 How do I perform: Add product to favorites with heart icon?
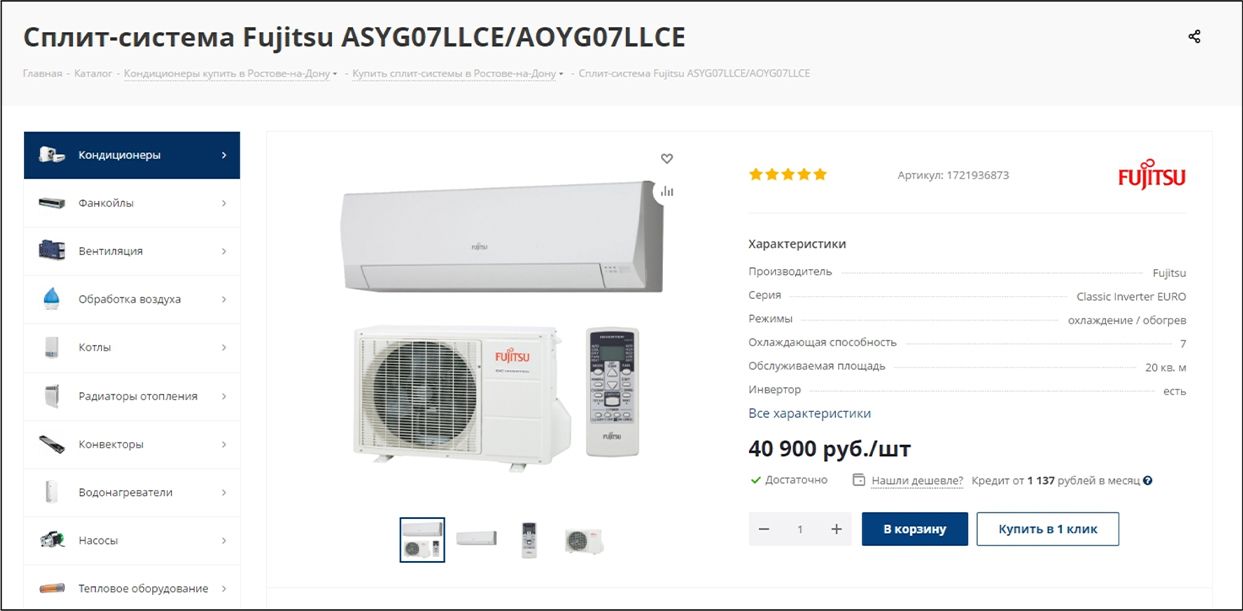click(x=667, y=158)
